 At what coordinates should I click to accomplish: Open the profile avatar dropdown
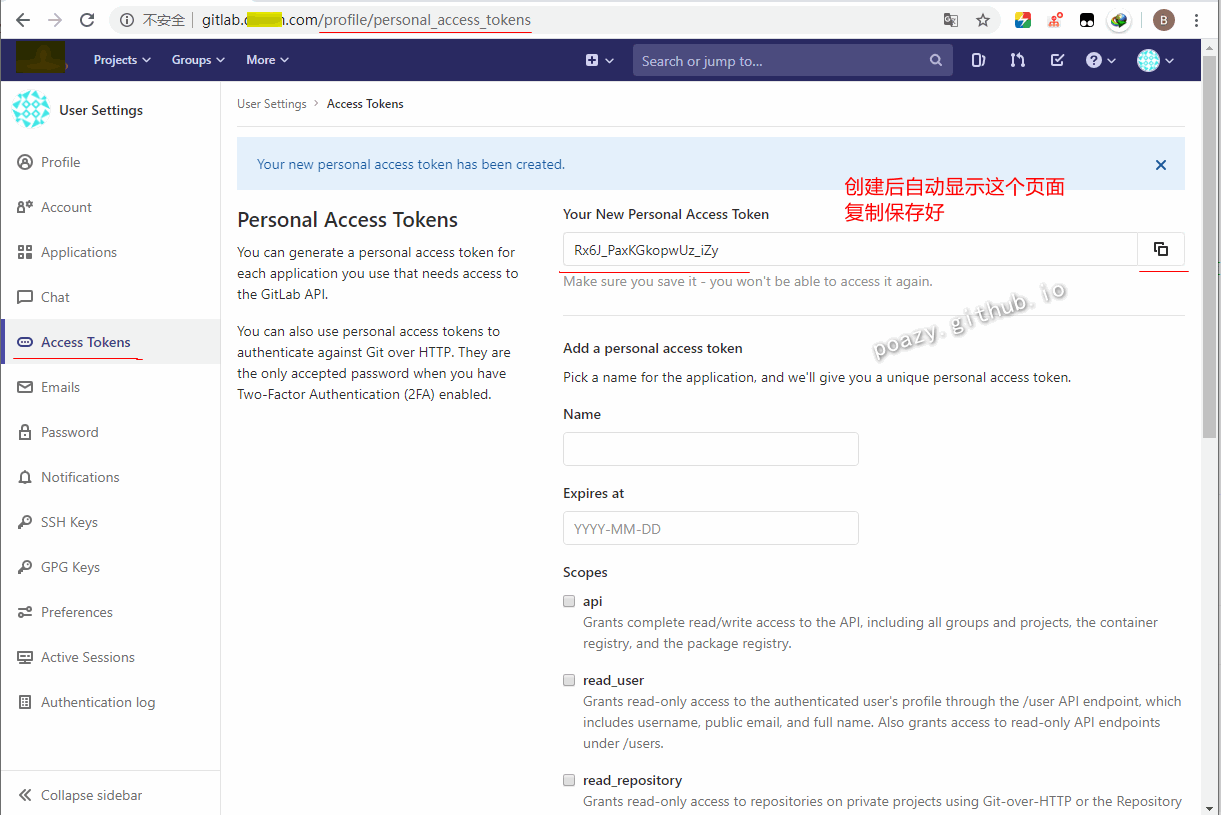(x=1153, y=60)
